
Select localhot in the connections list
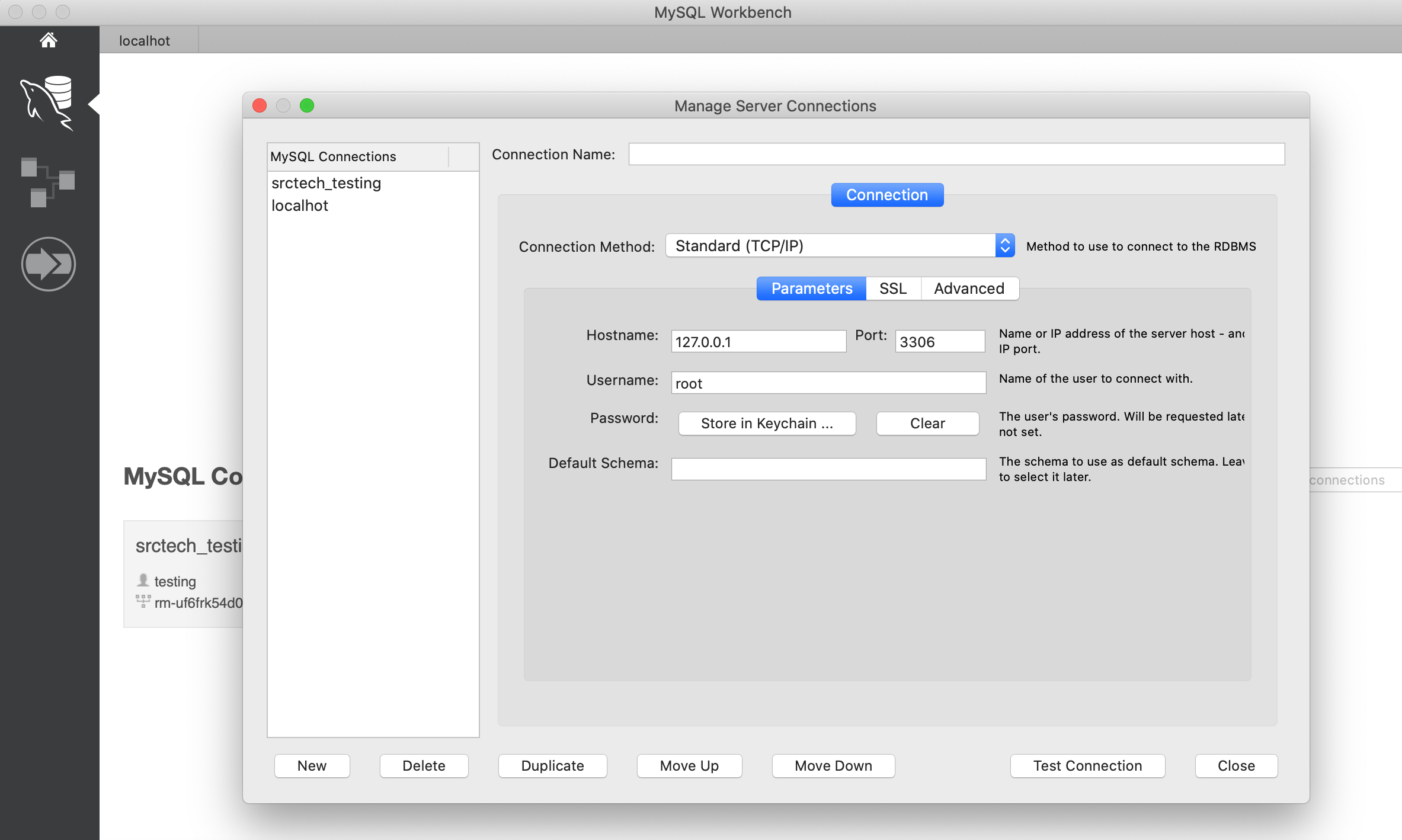coord(373,206)
